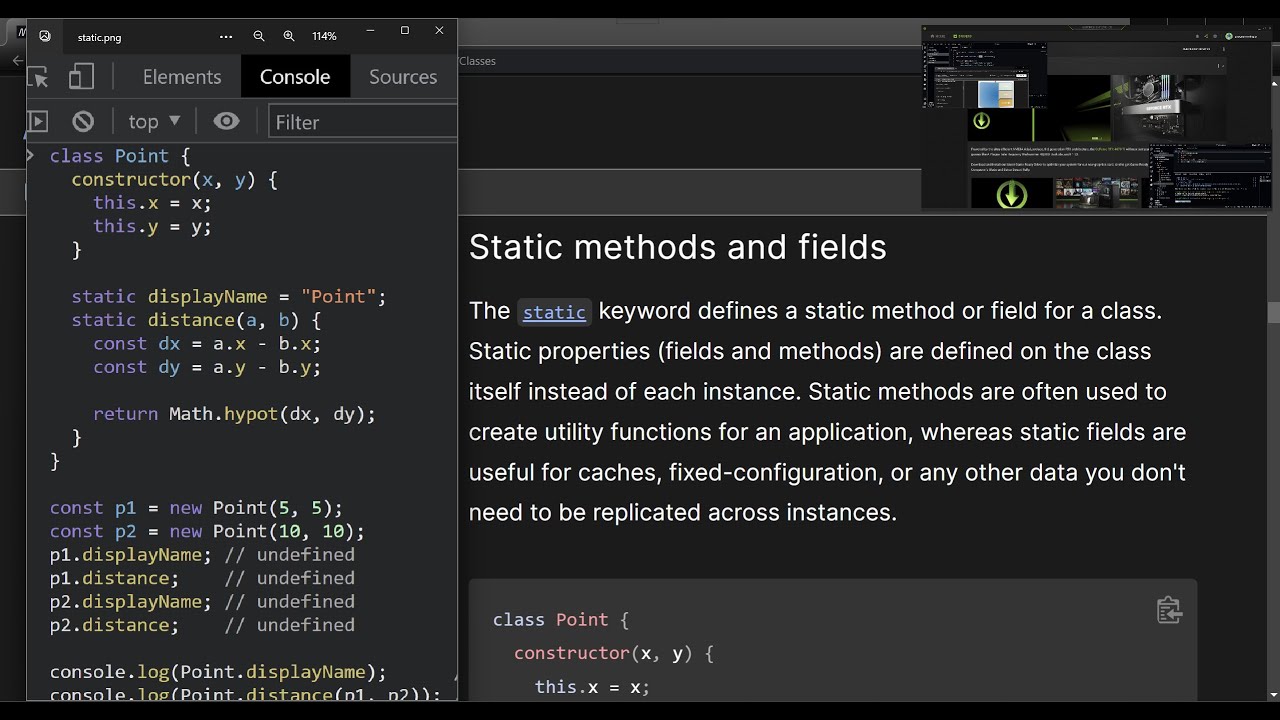Click the Static methods and fields heading
Screen dimensions: 1280x720
click(x=678, y=247)
